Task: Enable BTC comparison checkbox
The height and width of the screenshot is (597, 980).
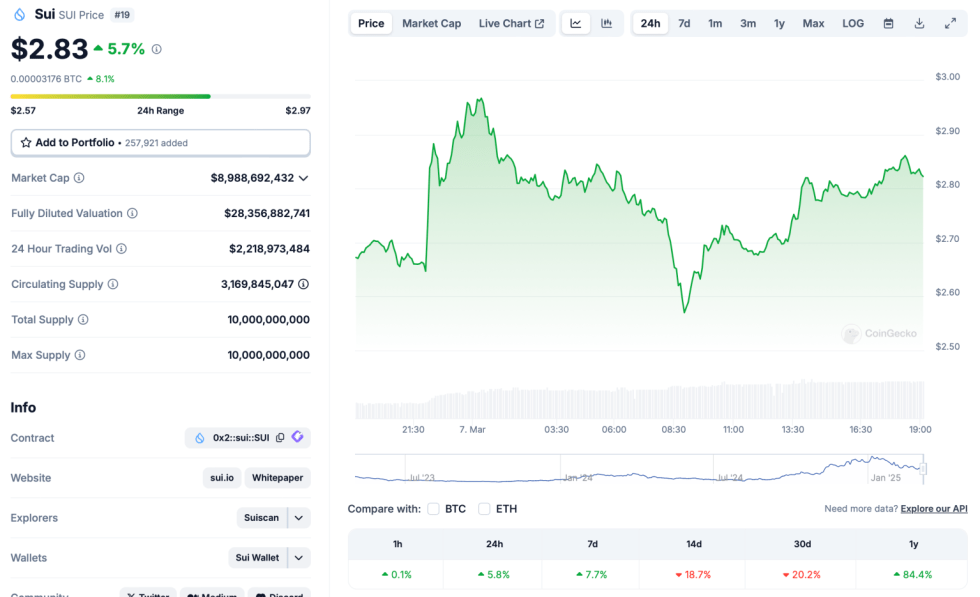Action: 434,509
